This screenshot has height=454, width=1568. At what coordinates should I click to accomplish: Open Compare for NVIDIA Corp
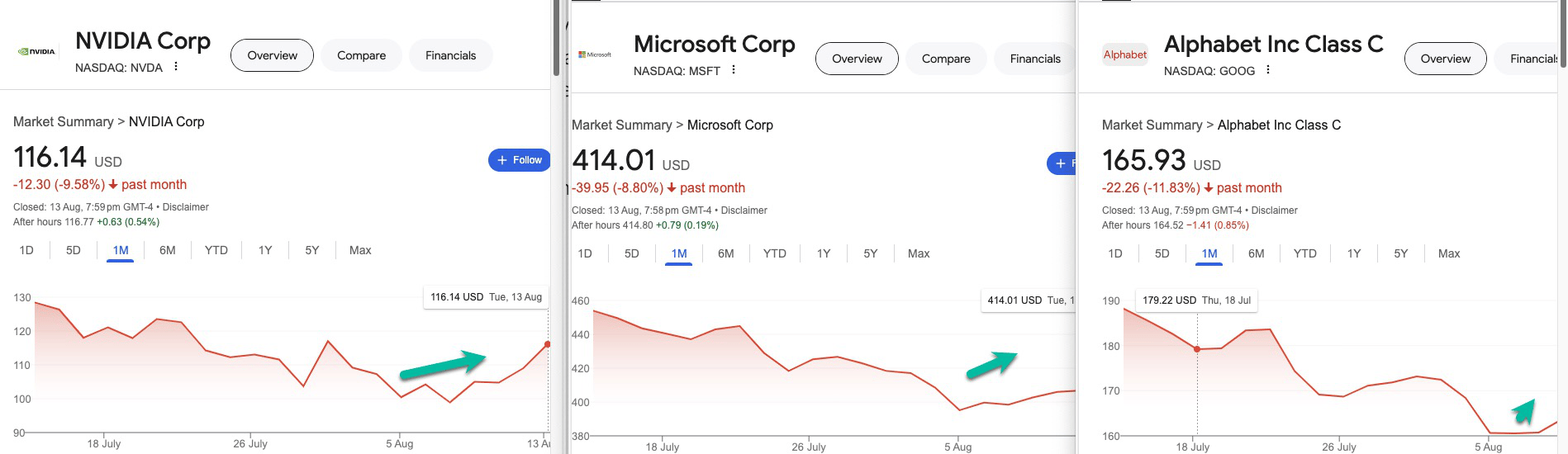[x=361, y=55]
